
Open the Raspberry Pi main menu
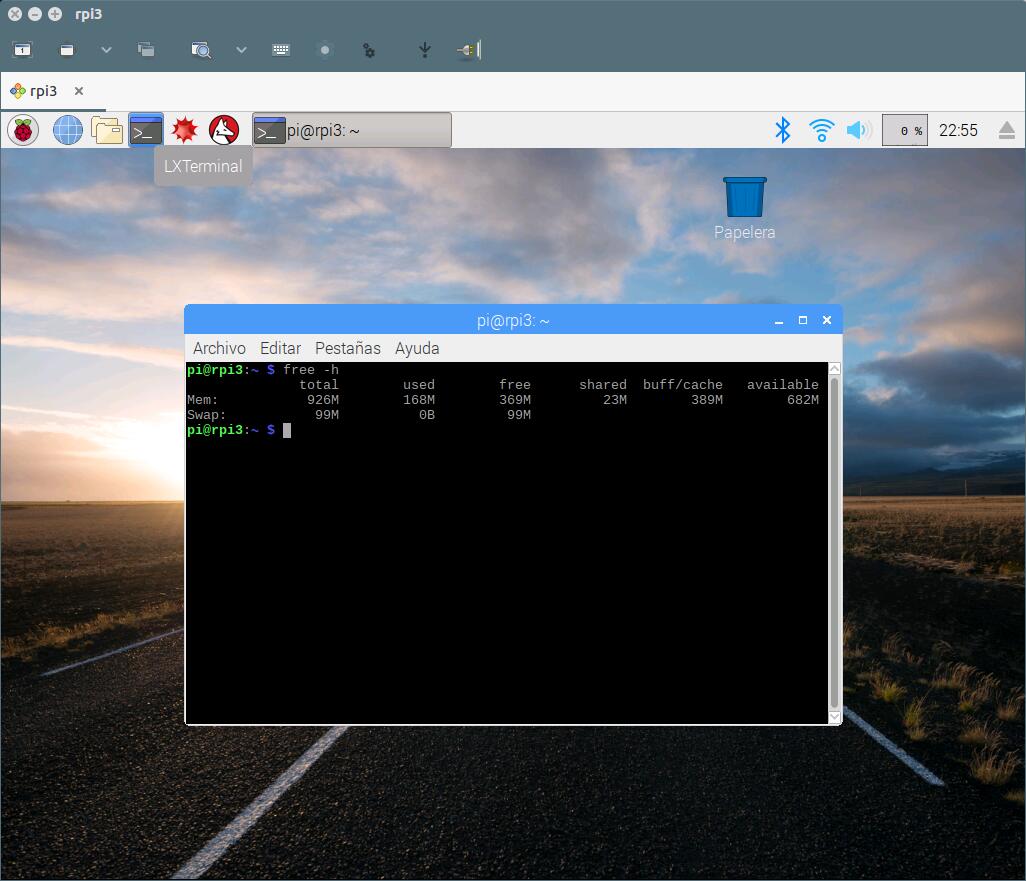tap(23, 130)
